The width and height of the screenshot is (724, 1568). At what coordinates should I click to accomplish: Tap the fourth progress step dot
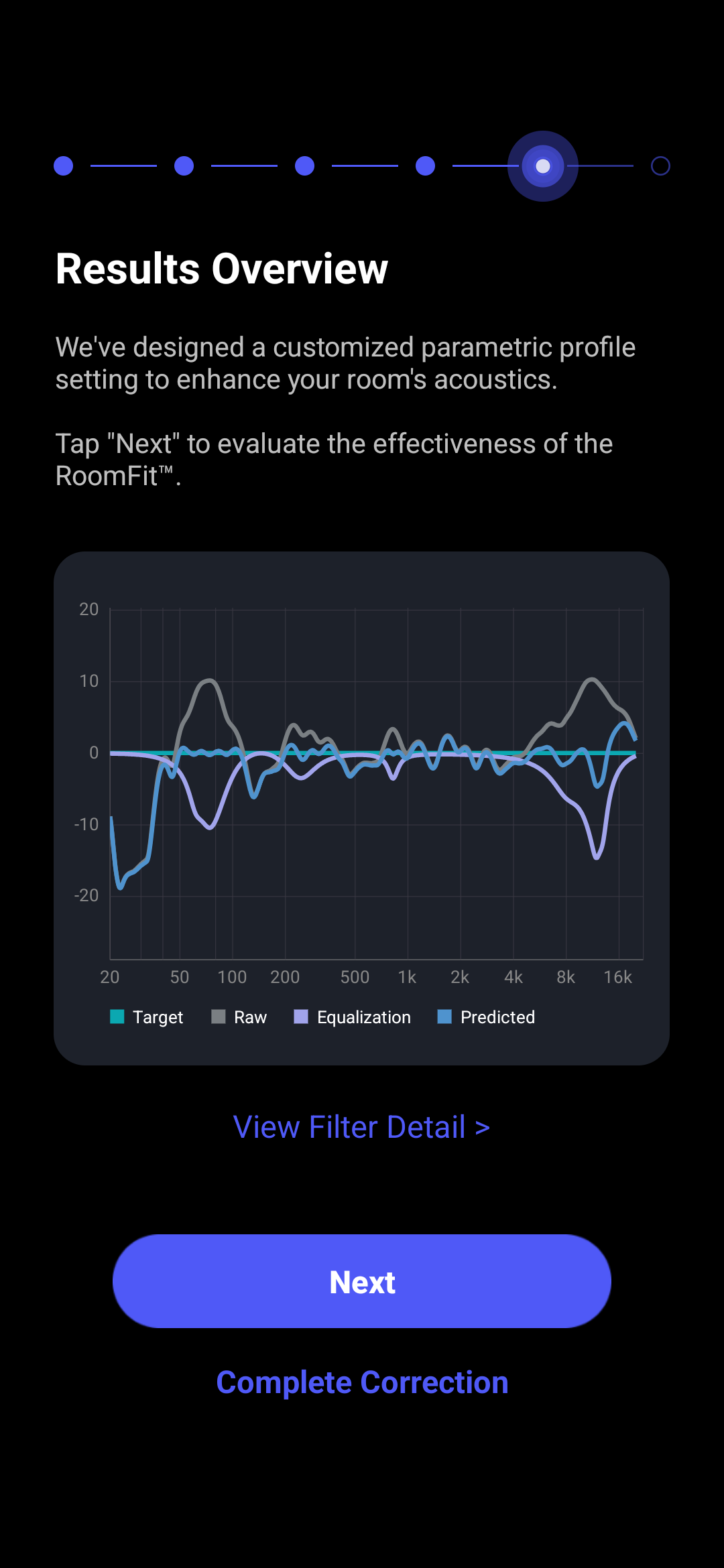click(426, 166)
